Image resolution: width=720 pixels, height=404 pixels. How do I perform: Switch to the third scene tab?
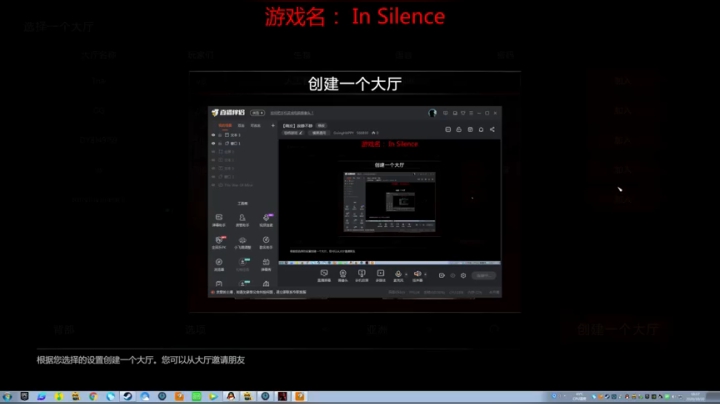255,125
